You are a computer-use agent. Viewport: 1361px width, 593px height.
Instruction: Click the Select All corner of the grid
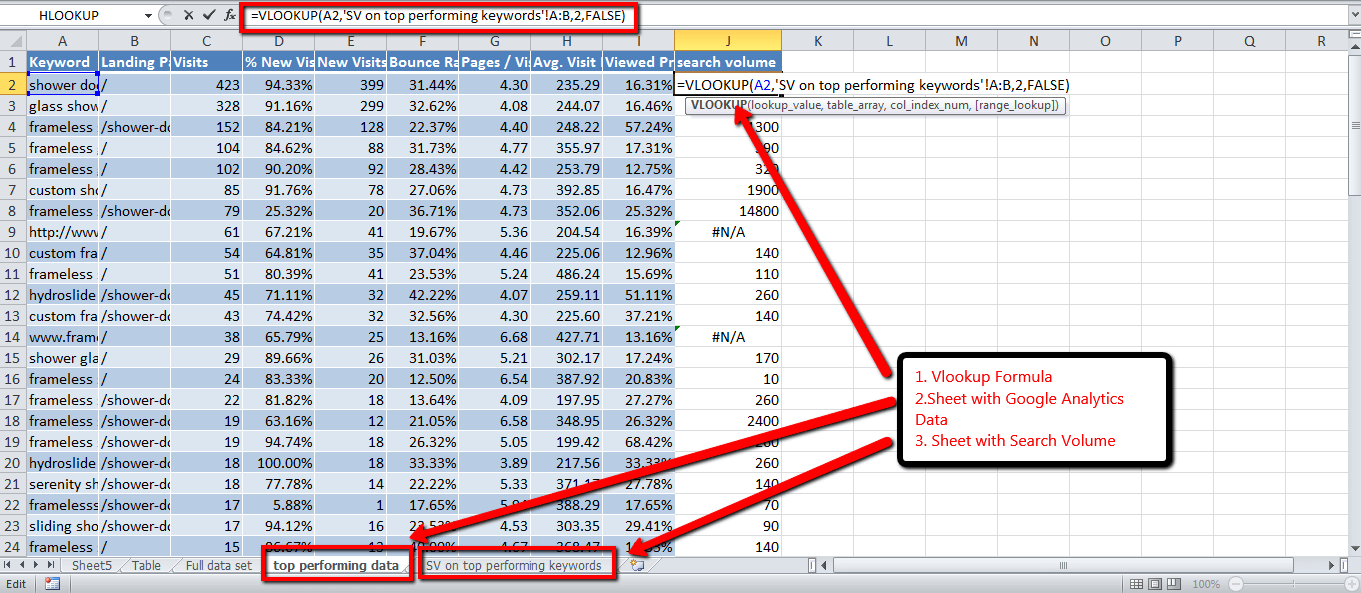click(x=13, y=41)
